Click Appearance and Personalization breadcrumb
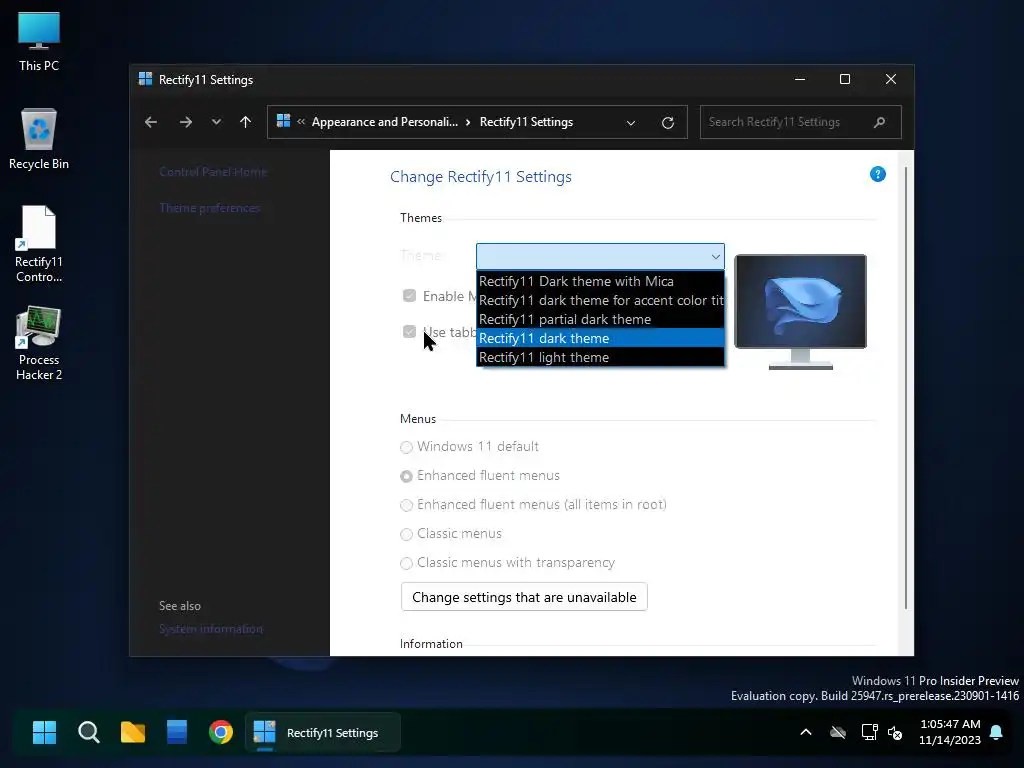The image size is (1024, 768). click(x=385, y=122)
